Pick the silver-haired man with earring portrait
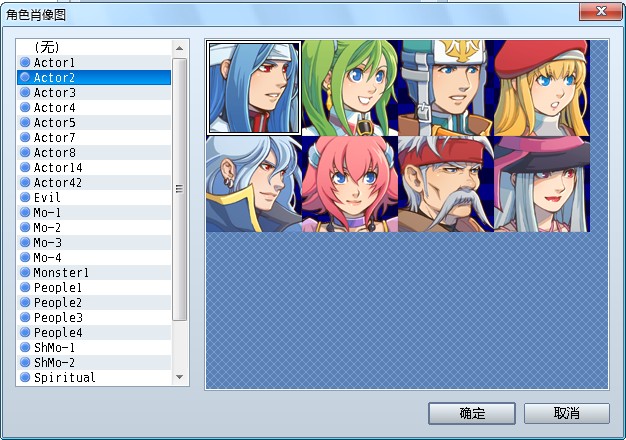The height and width of the screenshot is (440, 626). pos(254,184)
